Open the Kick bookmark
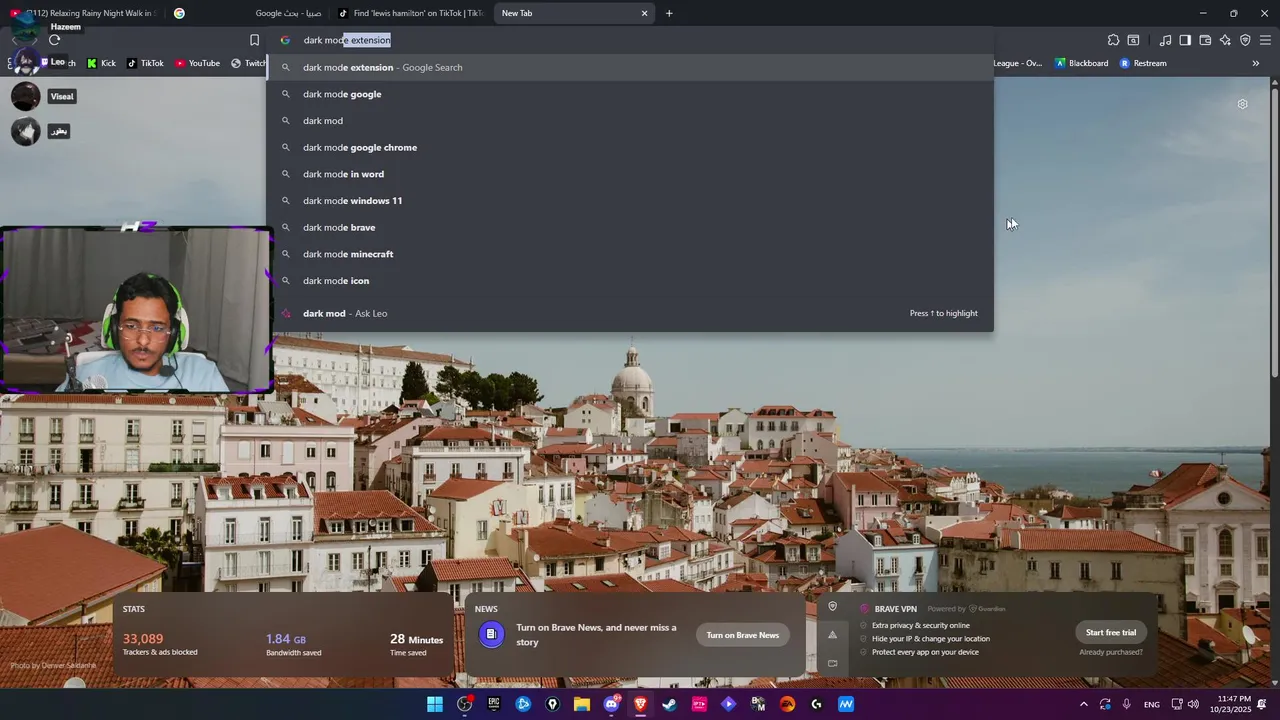Screen dimensions: 1280x720 (101, 63)
